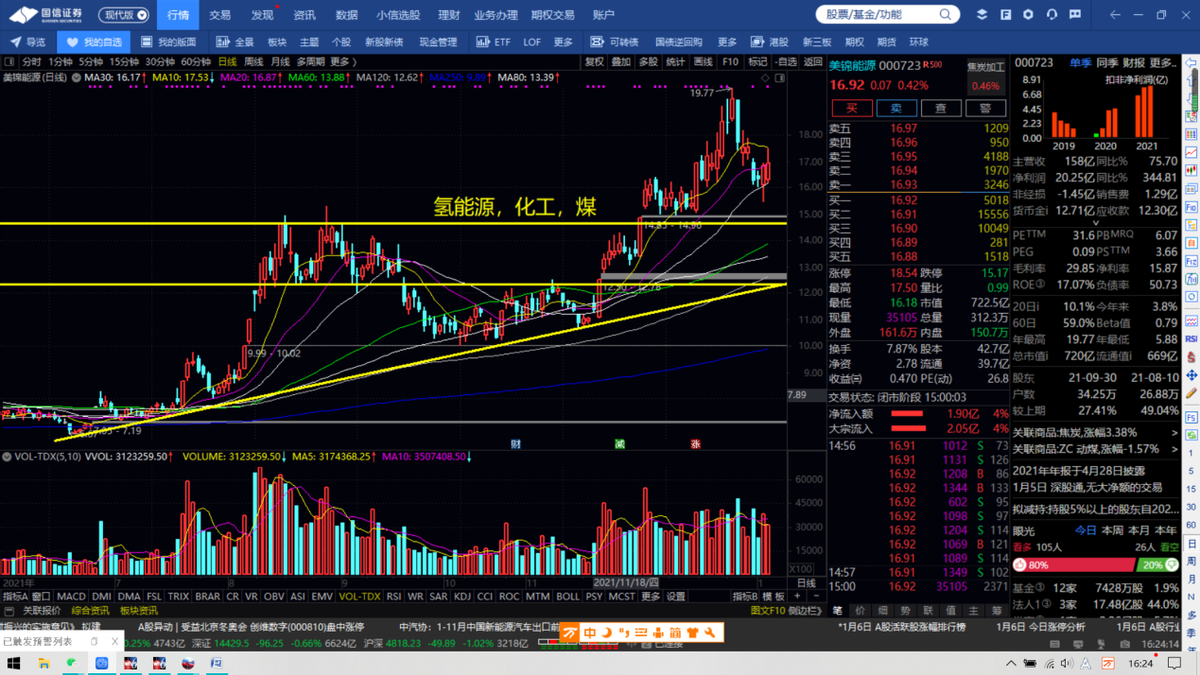1200x675 pixels.
Task: Open File Explorer from taskbar
Action: coord(43,663)
